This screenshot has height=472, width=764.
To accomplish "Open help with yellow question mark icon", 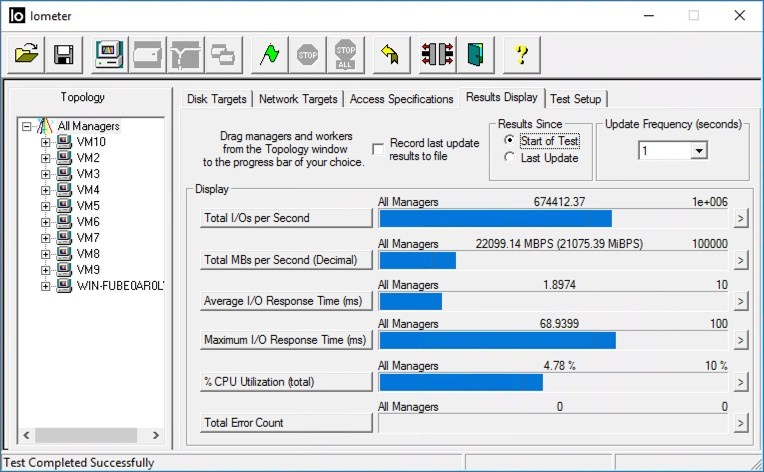I will (521, 55).
